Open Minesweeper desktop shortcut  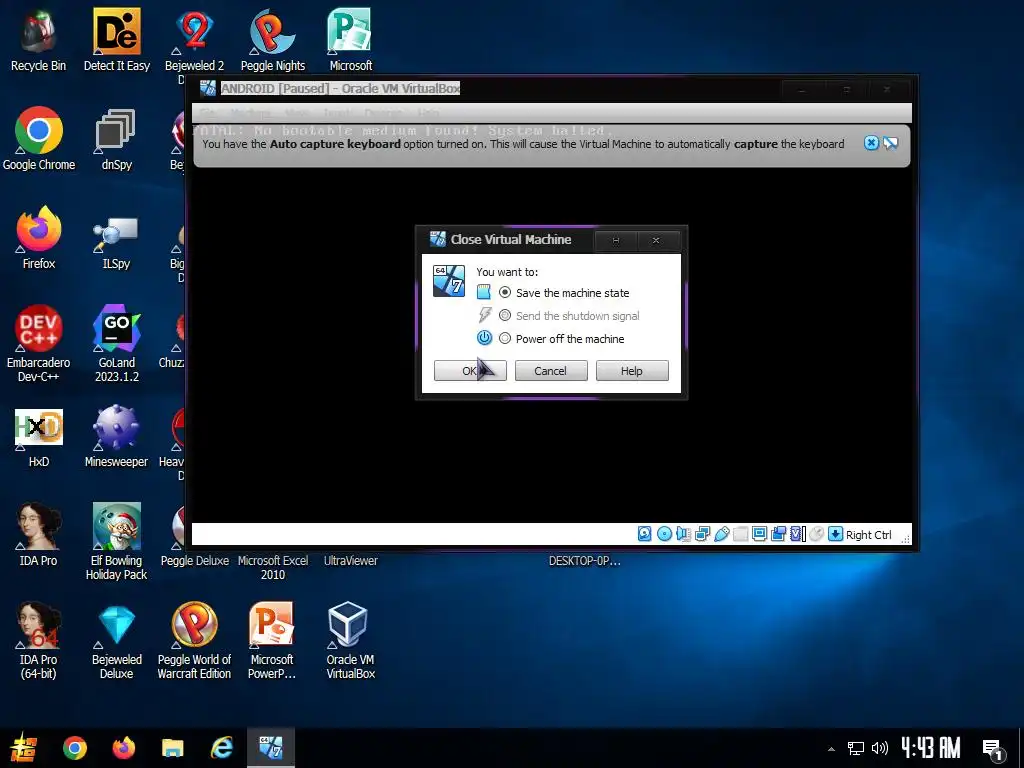click(x=116, y=436)
